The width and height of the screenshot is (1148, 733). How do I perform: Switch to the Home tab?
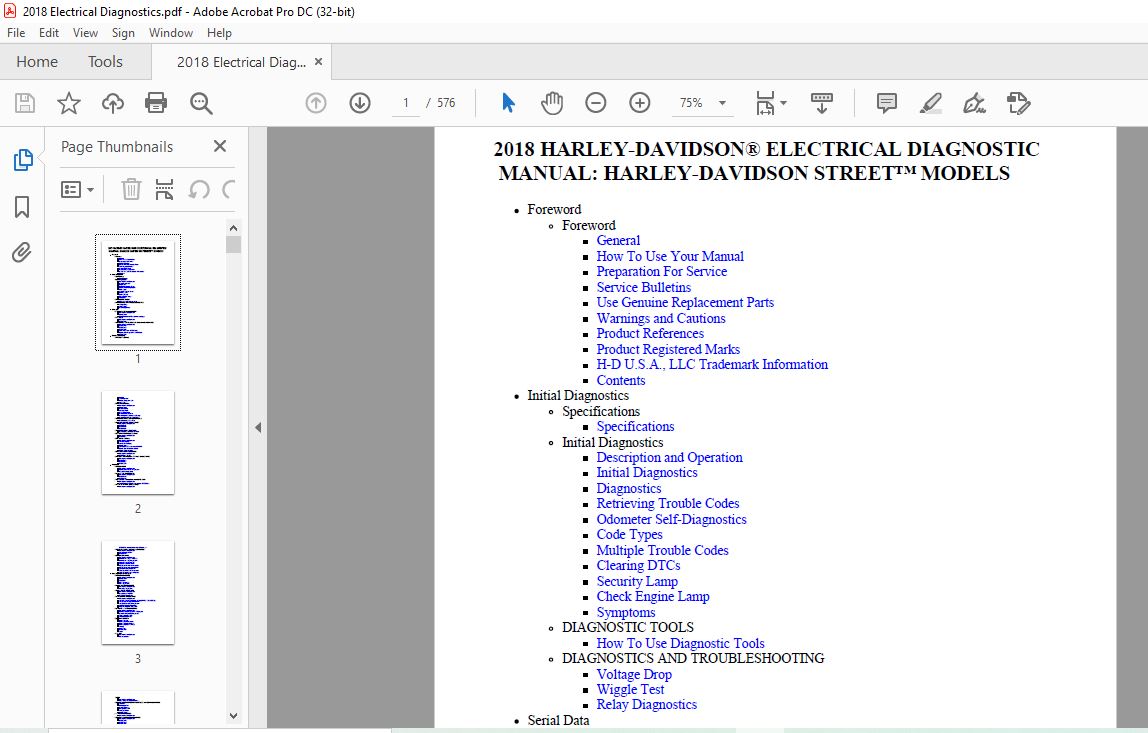coord(37,62)
